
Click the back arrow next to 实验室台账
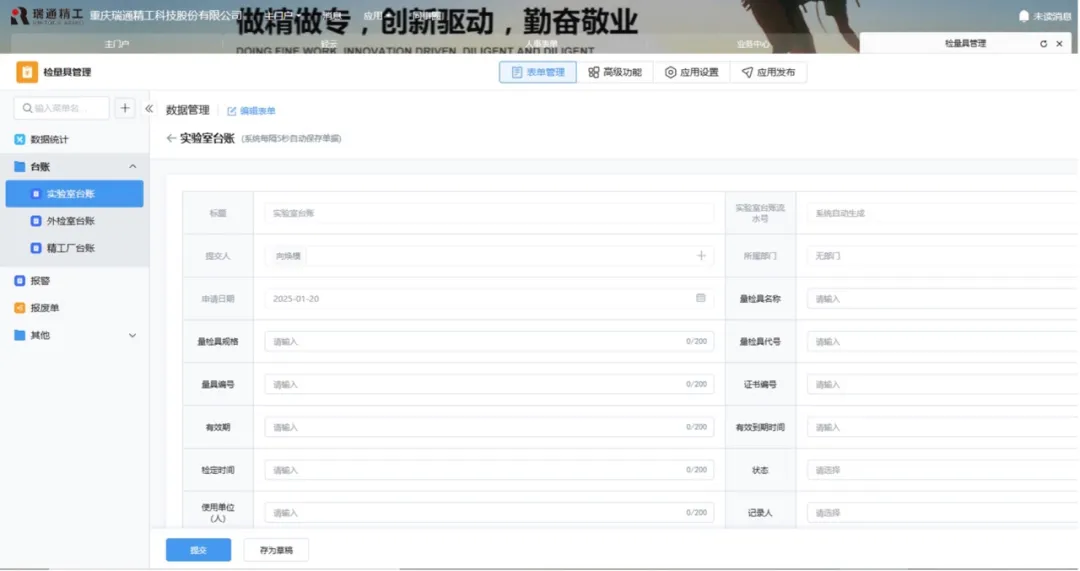(171, 138)
